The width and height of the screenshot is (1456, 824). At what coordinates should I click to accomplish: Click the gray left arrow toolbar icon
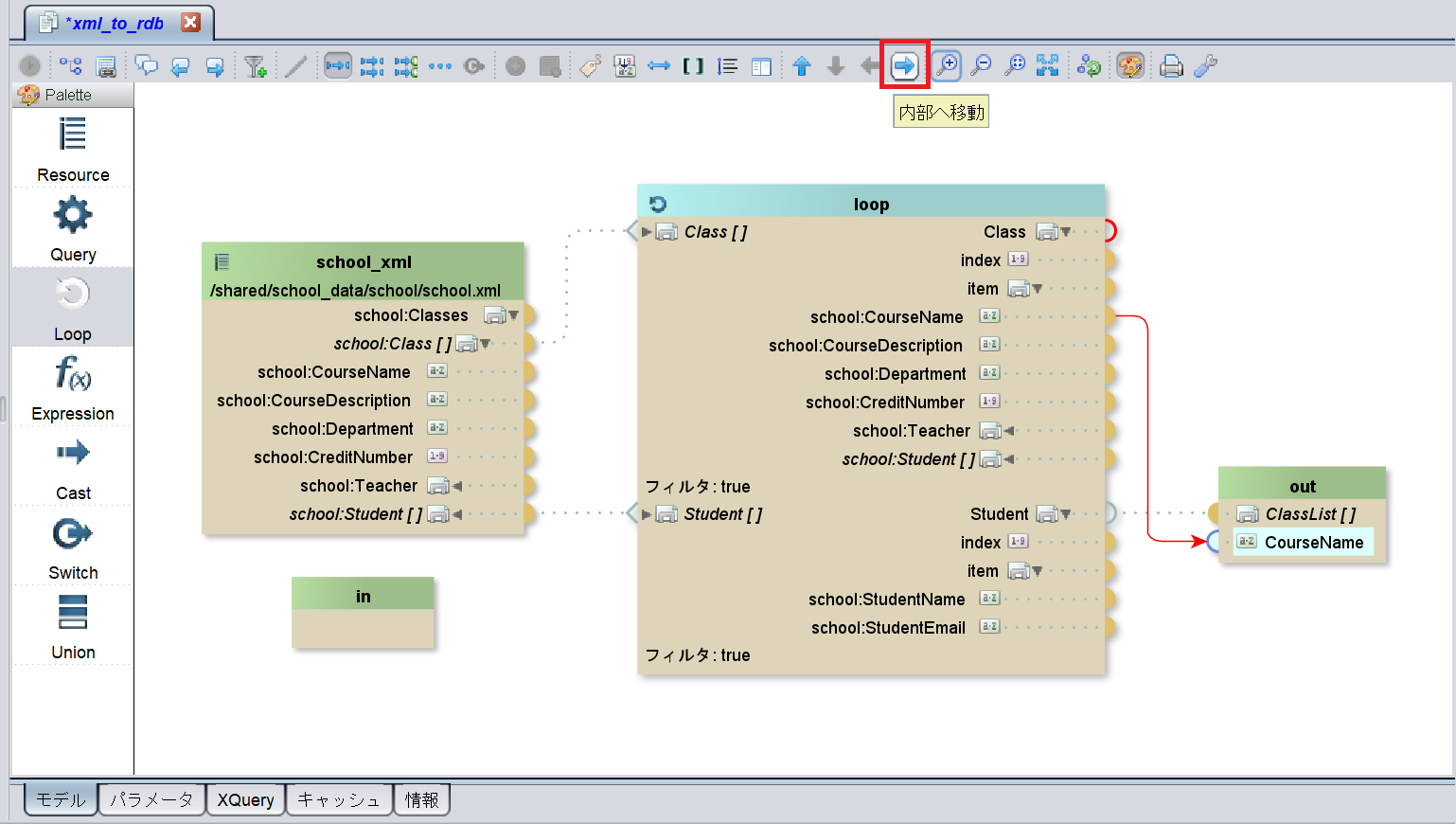coord(870,65)
